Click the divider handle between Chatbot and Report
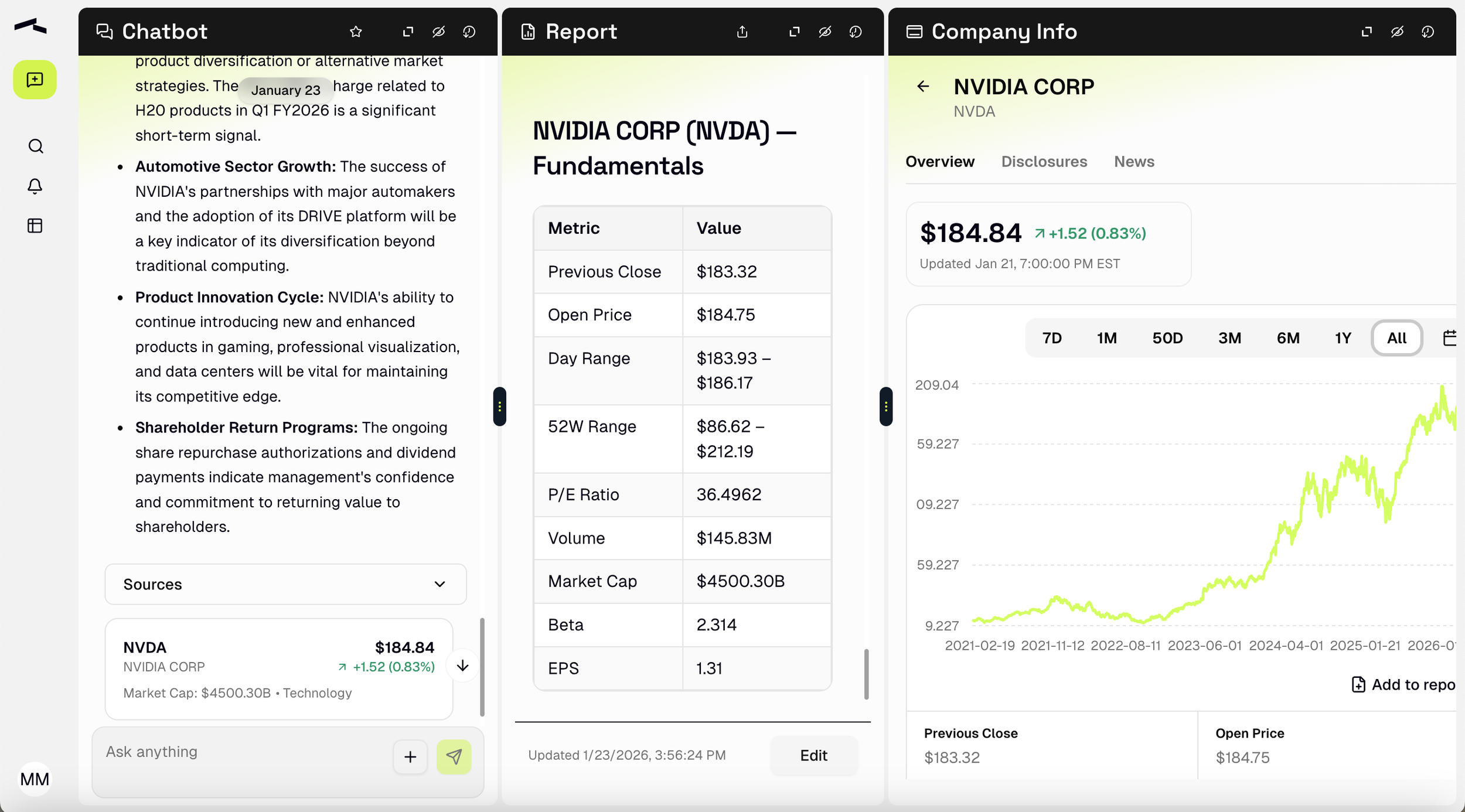This screenshot has width=1465, height=812. pyautogui.click(x=499, y=406)
